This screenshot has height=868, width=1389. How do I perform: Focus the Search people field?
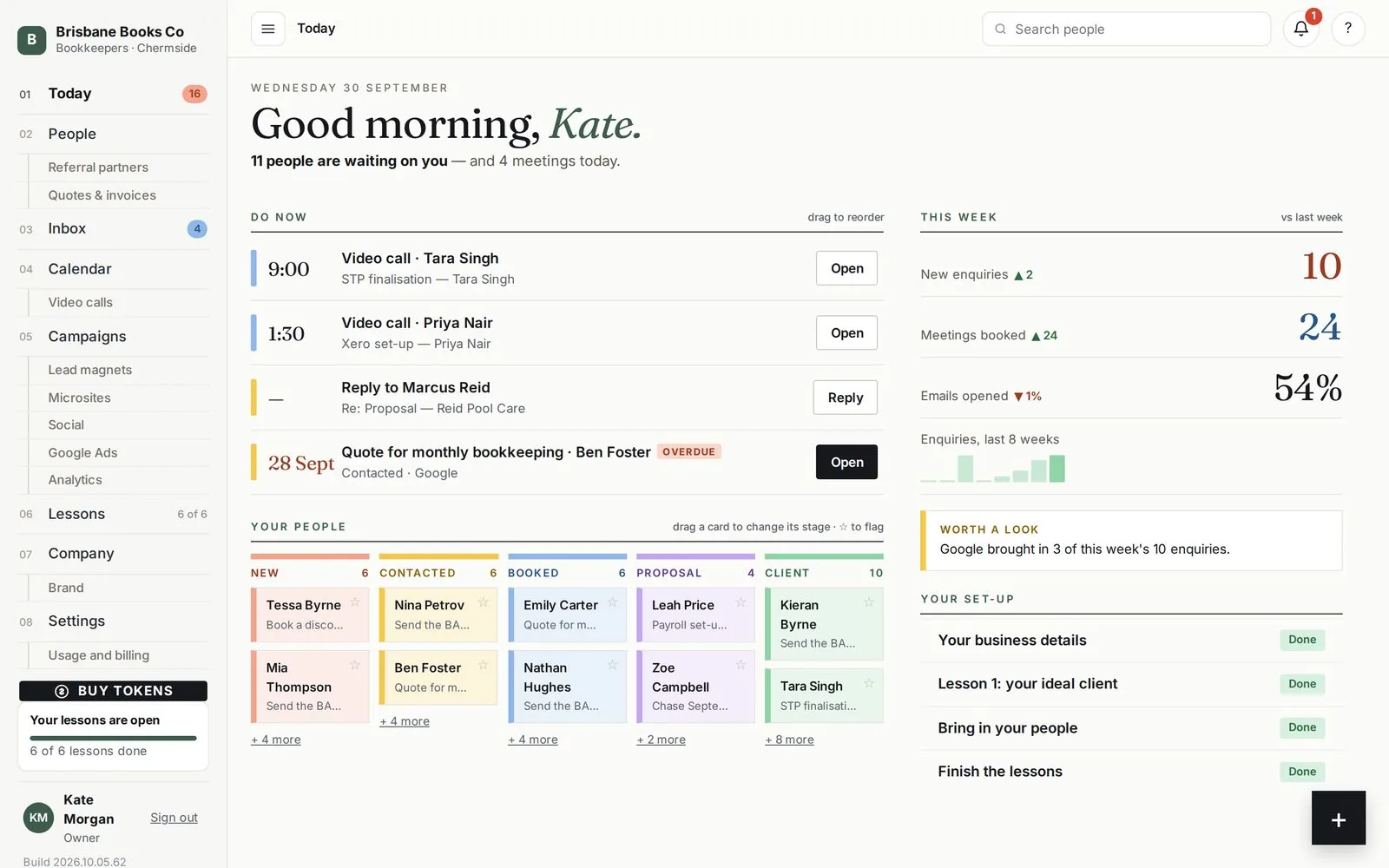click(x=1126, y=29)
